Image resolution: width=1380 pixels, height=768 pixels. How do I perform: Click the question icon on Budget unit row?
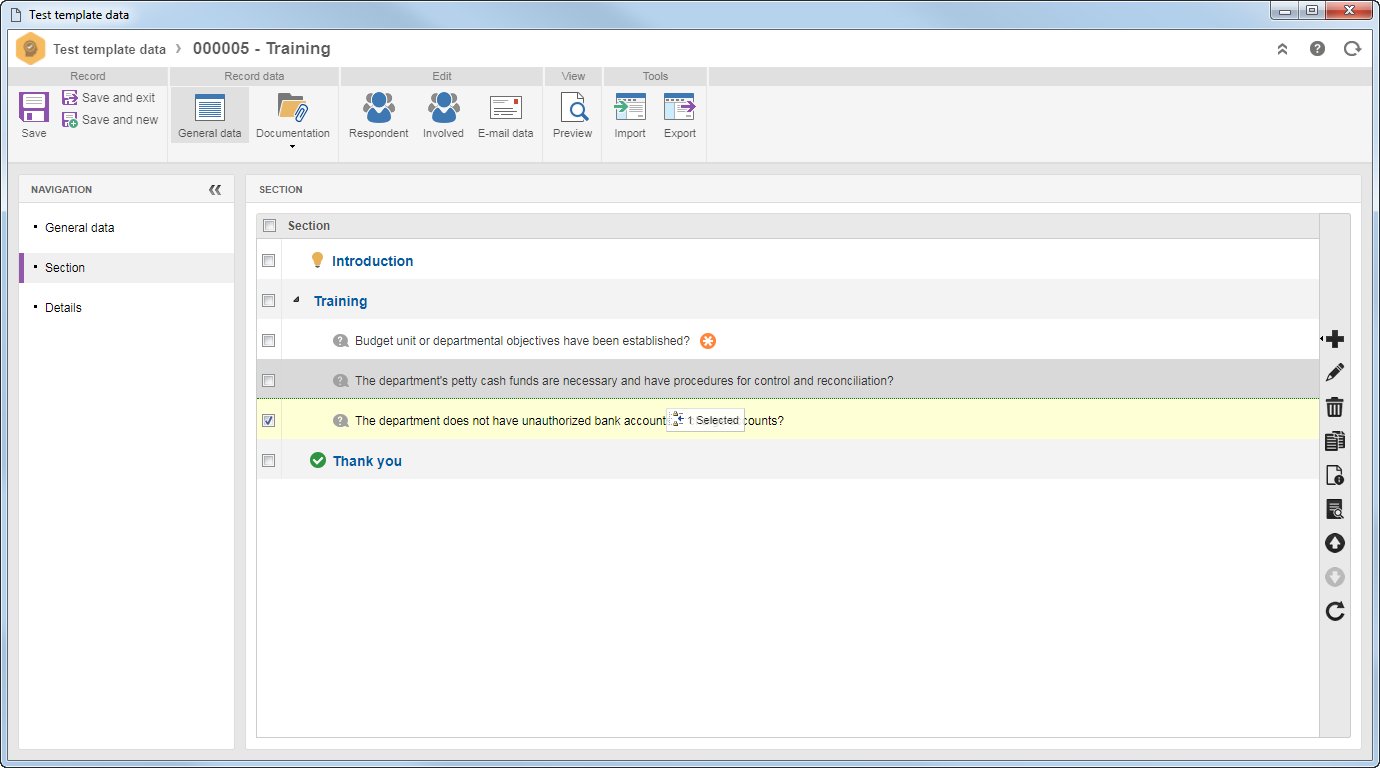340,341
